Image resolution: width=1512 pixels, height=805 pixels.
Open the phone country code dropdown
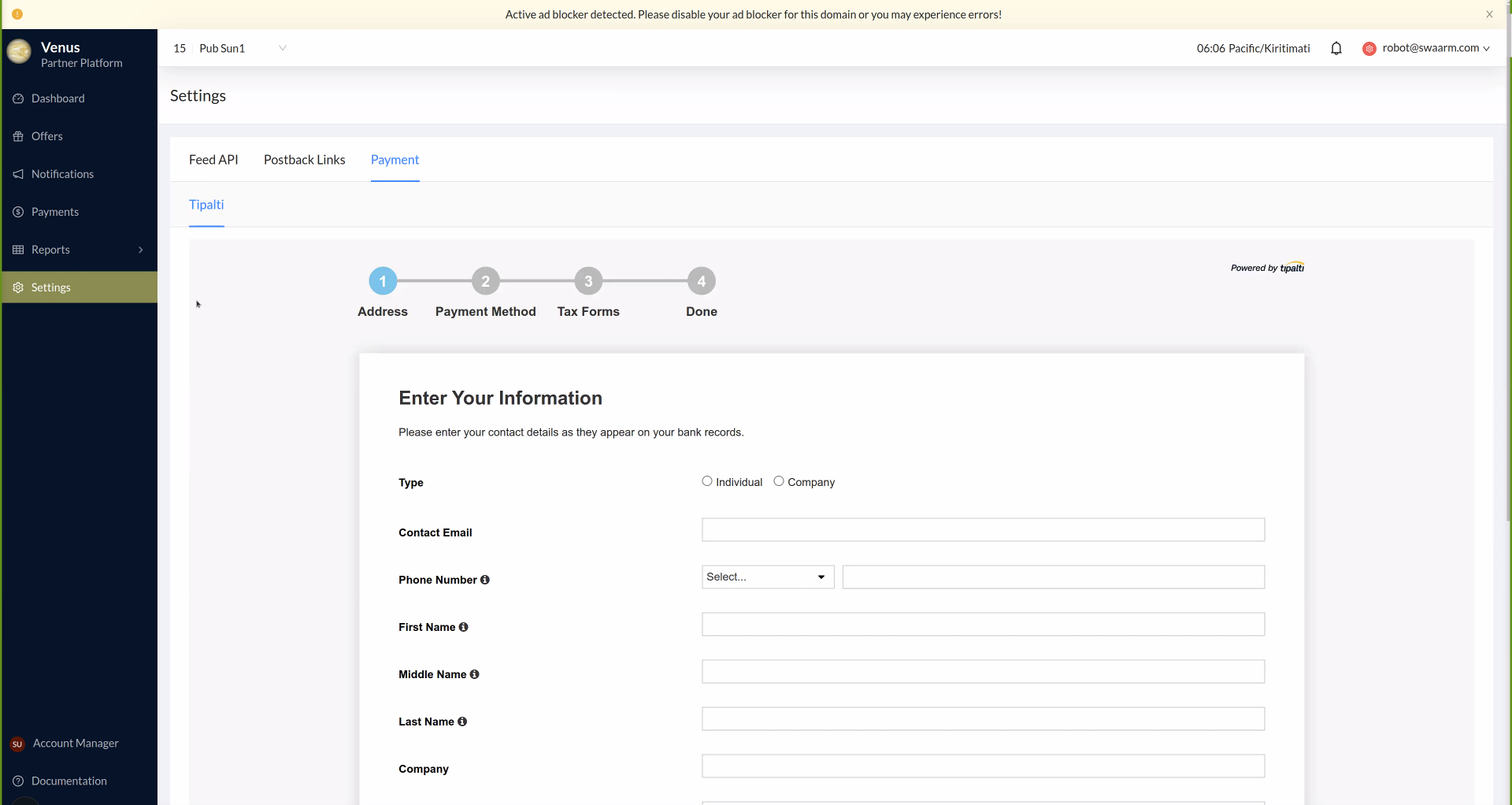[767, 577]
